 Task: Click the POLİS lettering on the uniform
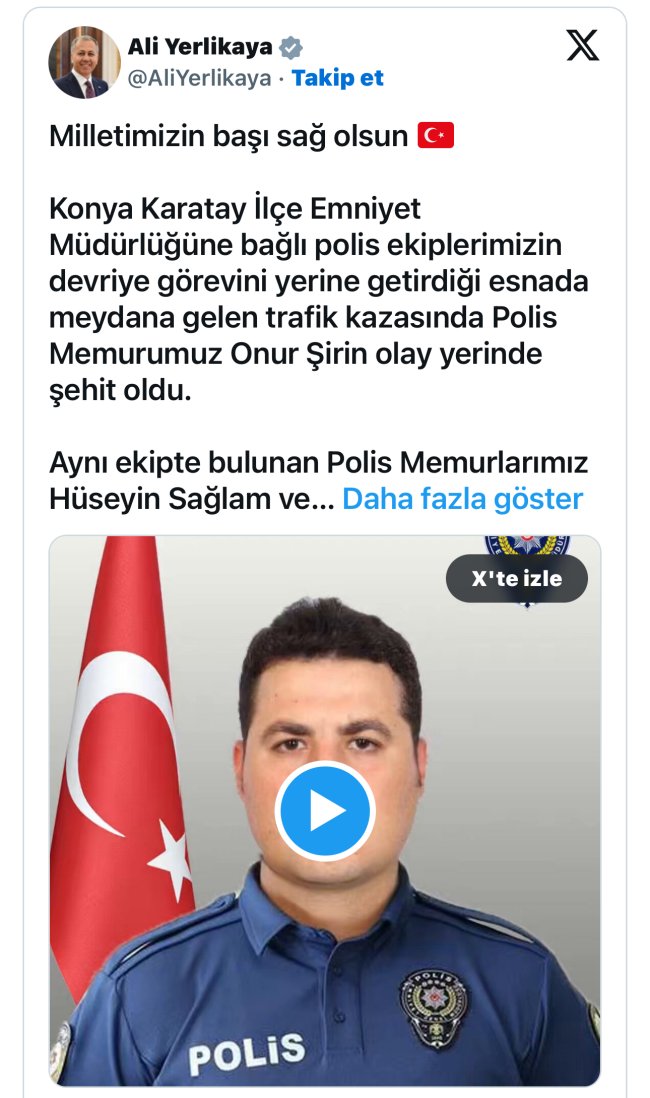click(247, 1053)
